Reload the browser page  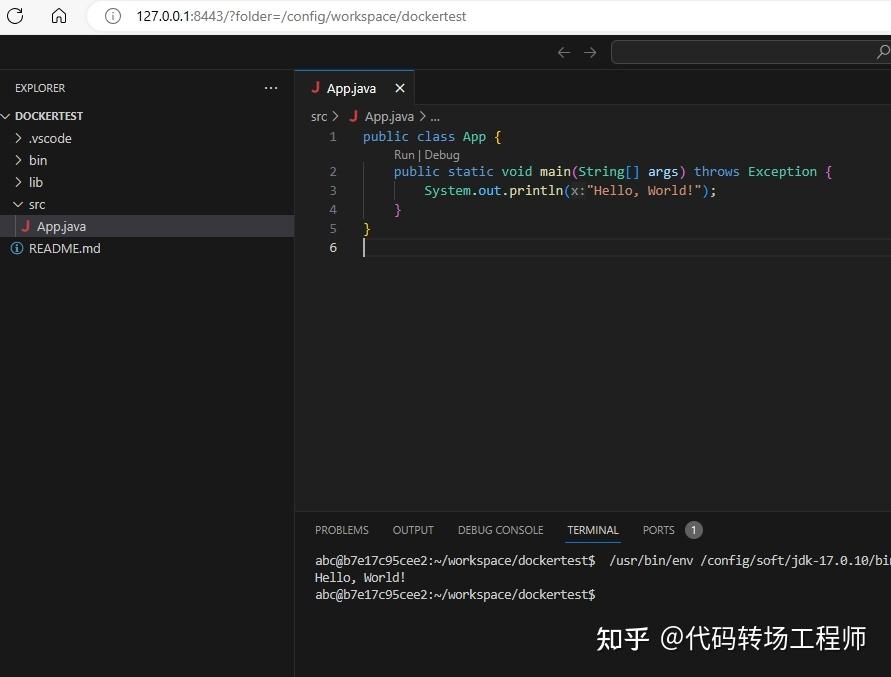point(15,16)
